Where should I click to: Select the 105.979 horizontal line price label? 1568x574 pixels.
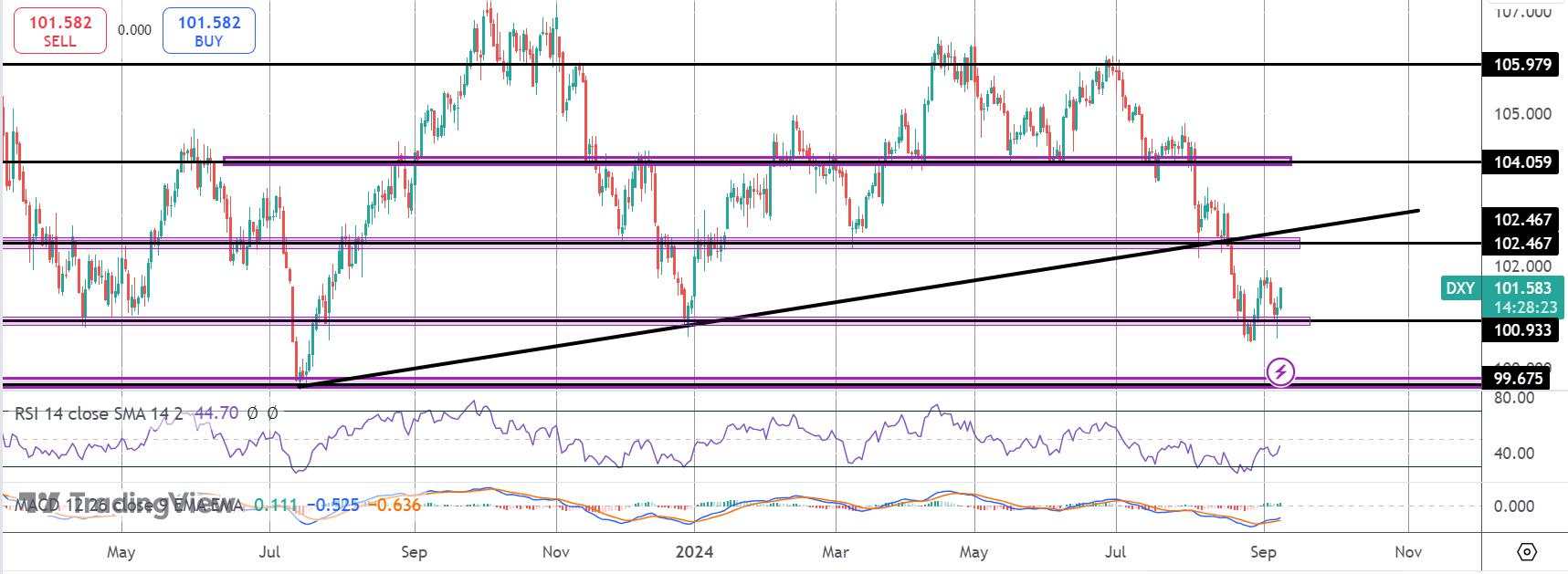click(1522, 65)
